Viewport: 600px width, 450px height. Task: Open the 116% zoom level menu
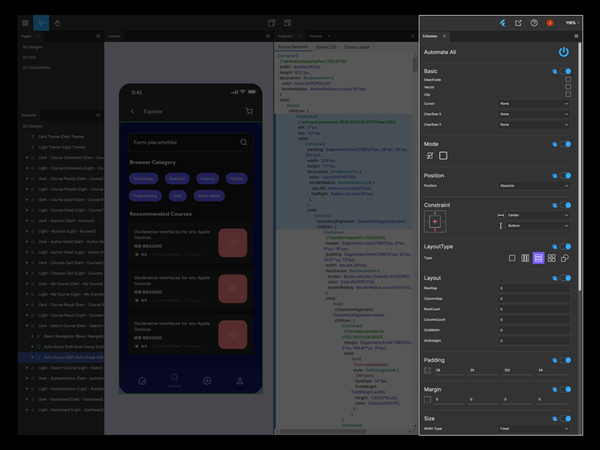pos(571,22)
